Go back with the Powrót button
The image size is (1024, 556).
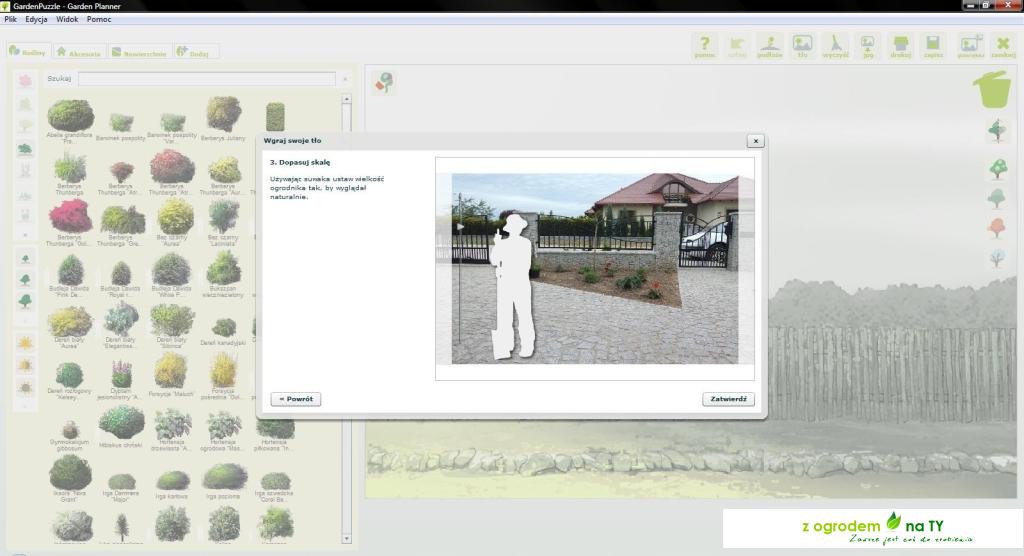[295, 399]
